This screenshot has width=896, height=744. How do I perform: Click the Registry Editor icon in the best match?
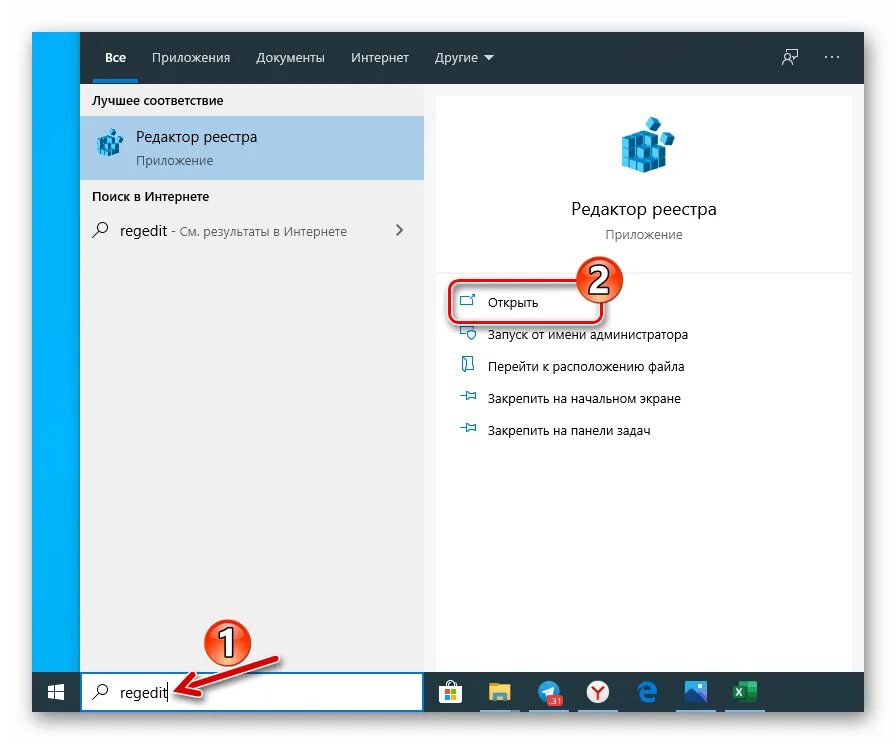(x=110, y=142)
